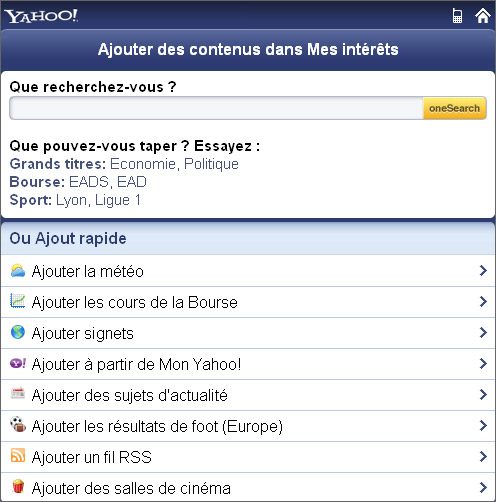
Task: Open Ajouter les cours de la Bourse
Action: click(248, 302)
